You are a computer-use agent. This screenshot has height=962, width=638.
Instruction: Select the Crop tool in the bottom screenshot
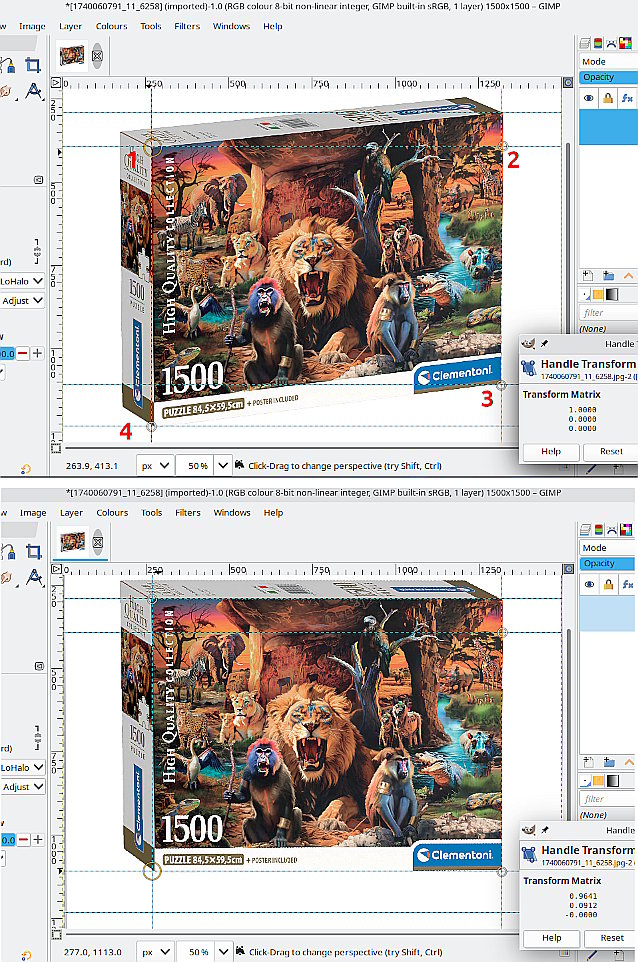click(x=33, y=552)
